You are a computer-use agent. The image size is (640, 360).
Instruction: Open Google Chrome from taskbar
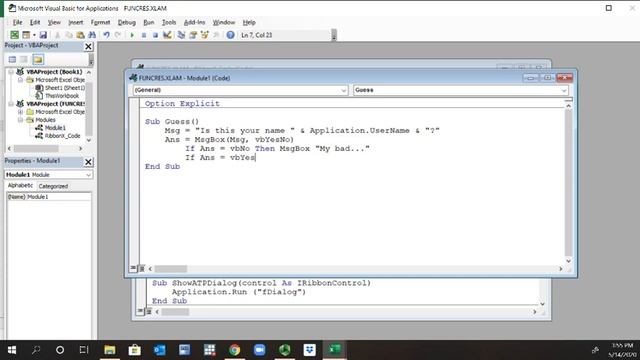235,350
